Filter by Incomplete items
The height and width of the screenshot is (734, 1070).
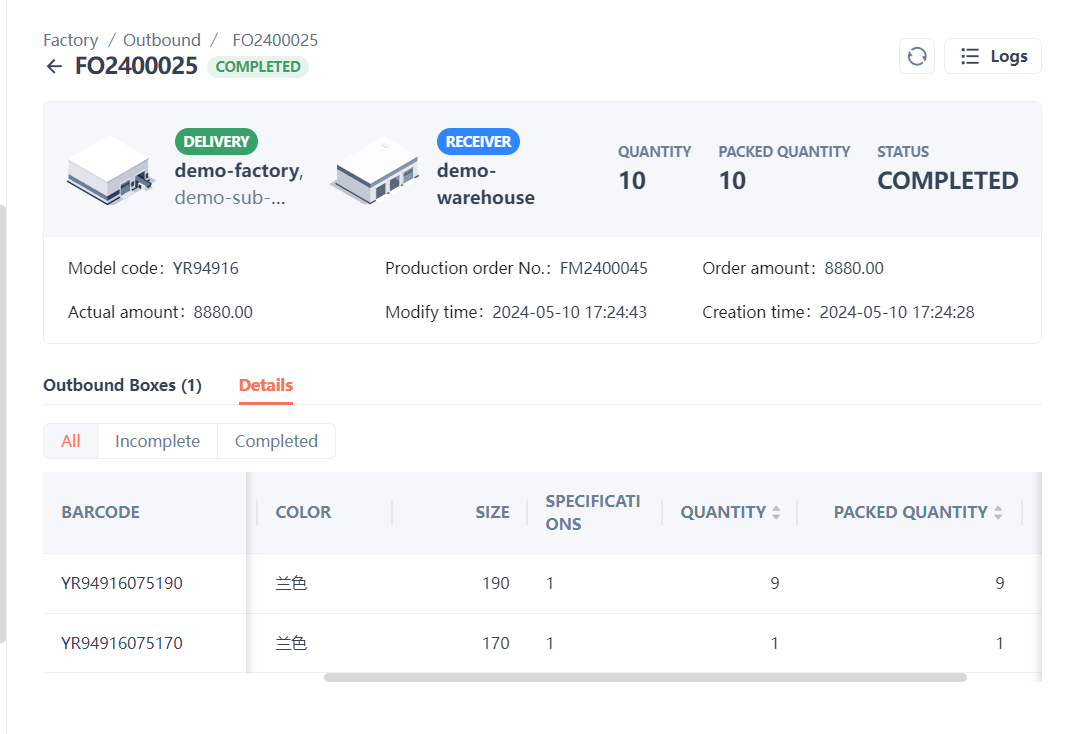point(157,441)
